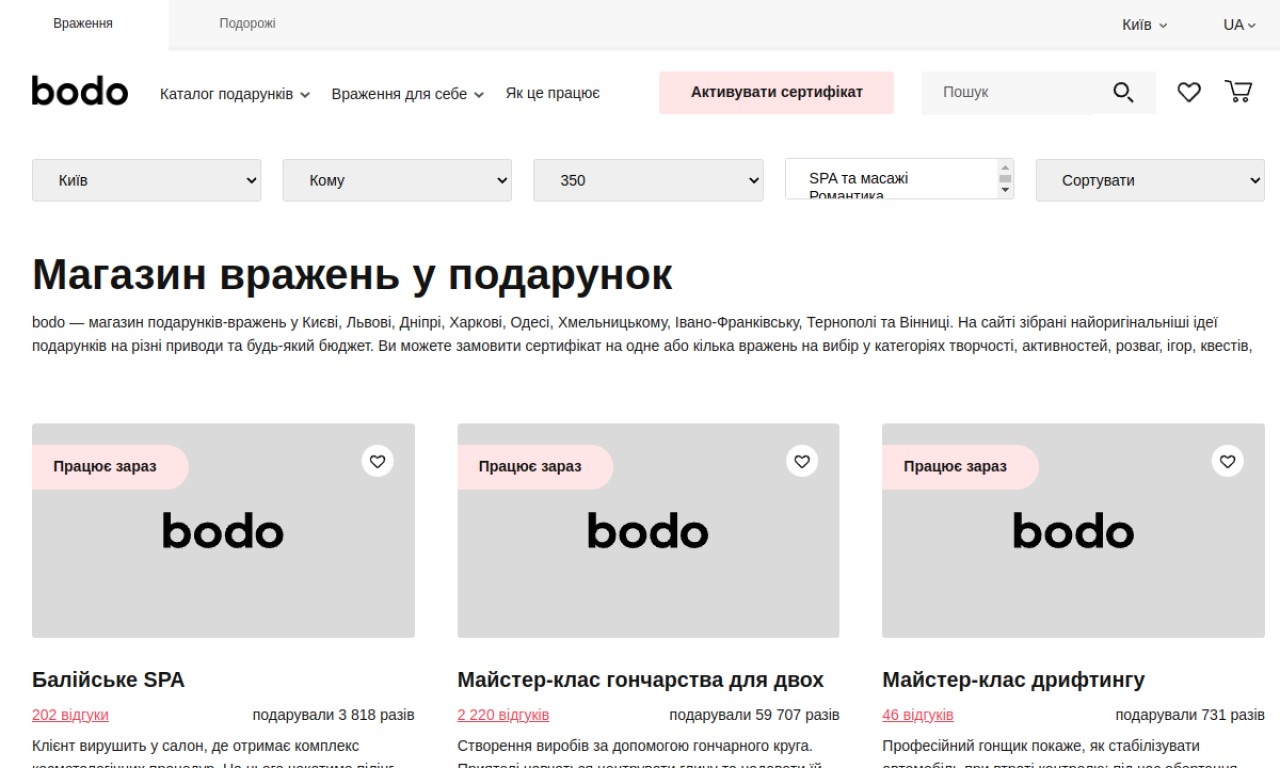
Task: Click the search magnifier icon
Action: [1123, 93]
